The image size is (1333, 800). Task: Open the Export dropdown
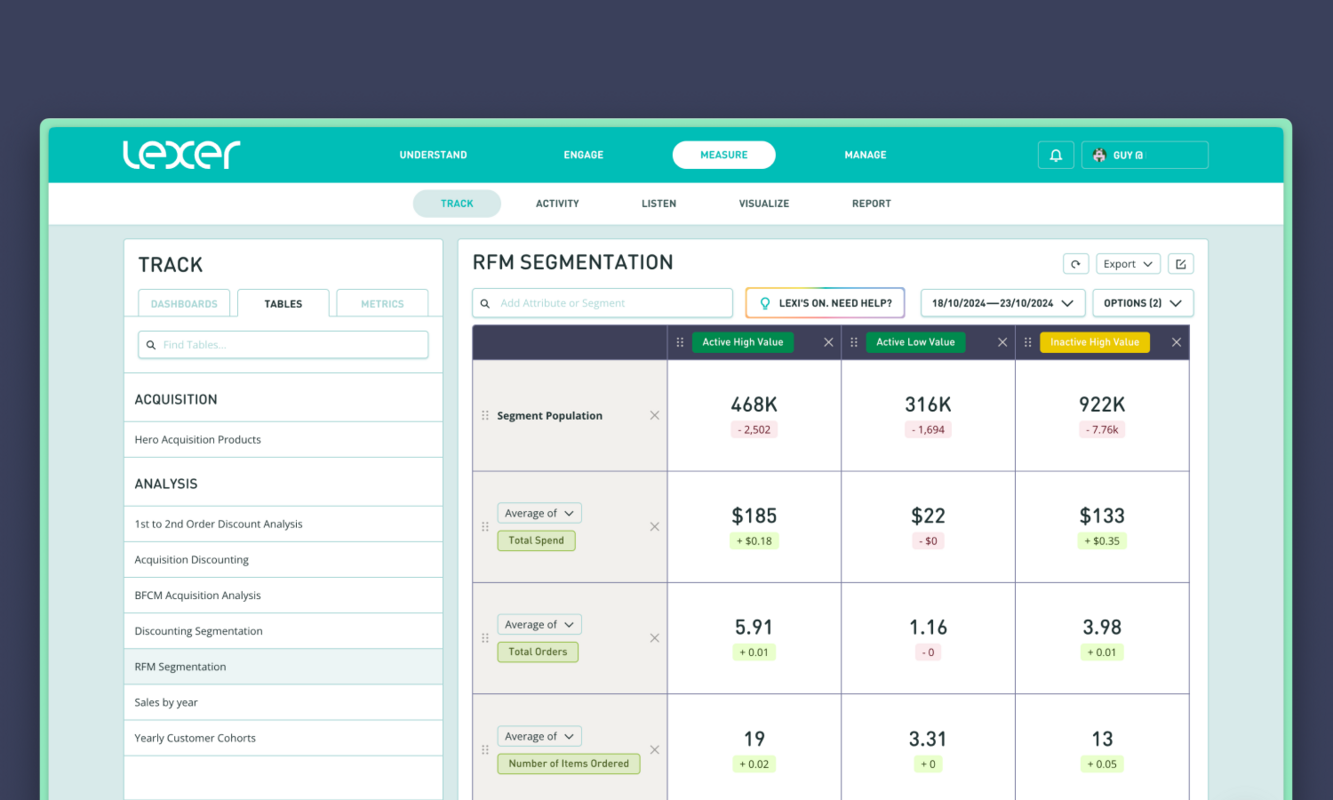[1128, 263]
